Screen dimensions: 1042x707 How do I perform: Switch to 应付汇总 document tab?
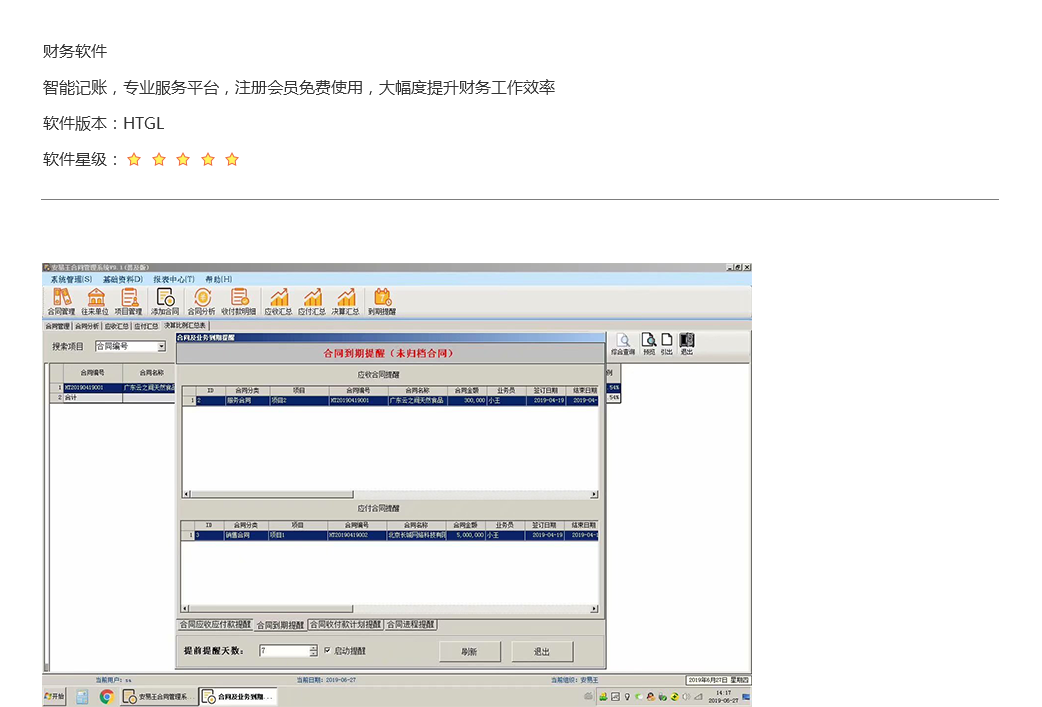tap(146, 326)
